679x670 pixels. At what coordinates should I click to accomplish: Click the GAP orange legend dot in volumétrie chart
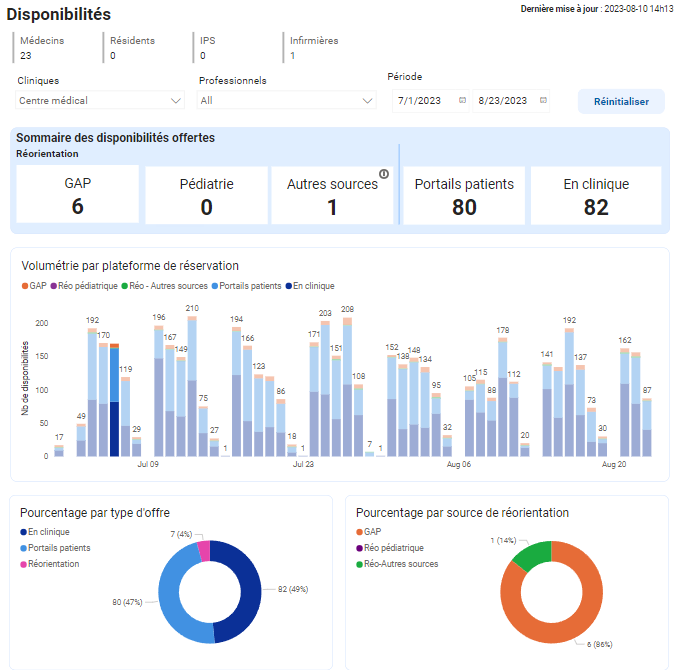click(x=25, y=286)
